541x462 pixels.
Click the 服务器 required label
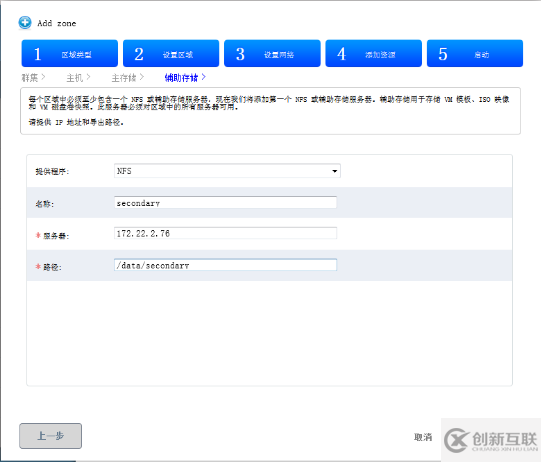pyautogui.click(x=52, y=236)
